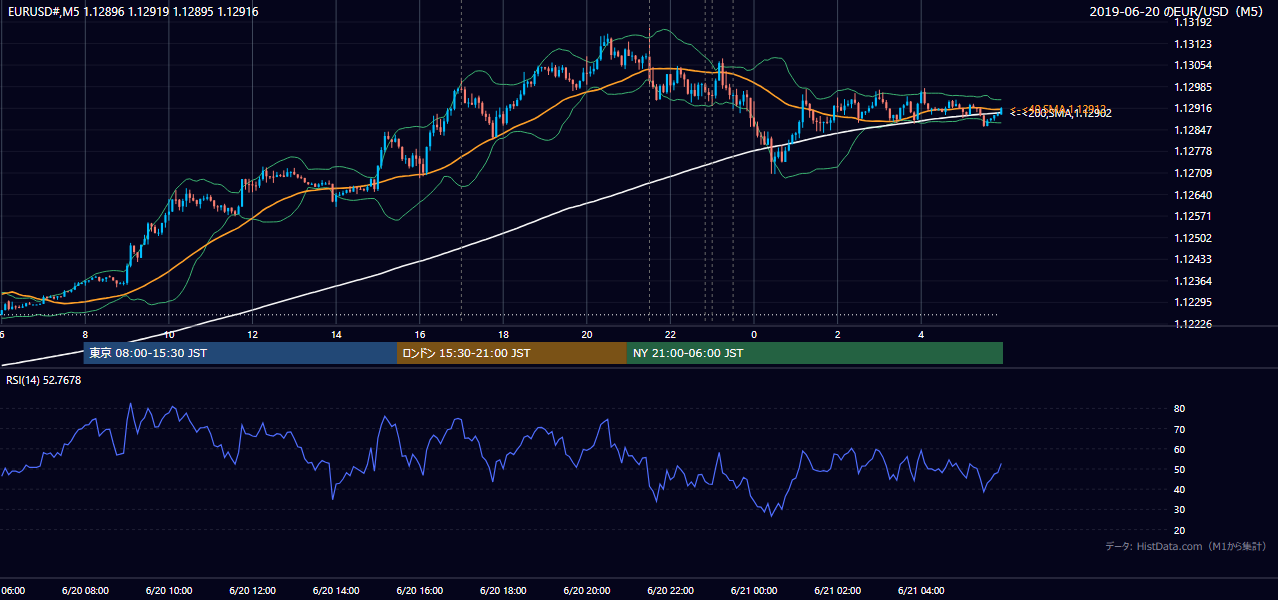Select the ロンドン 15:30-21:00 JST session bar
This screenshot has width=1278, height=600.
[x=512, y=353]
